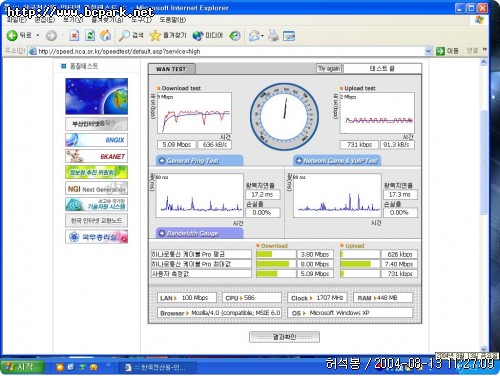Open the Tools menu
The image size is (500, 376).
pos(141,20)
